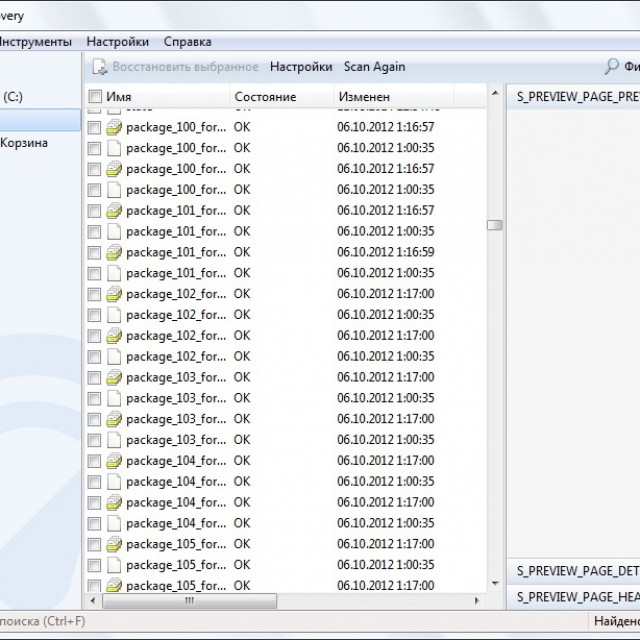
Task: Click file icon of first package_102_for row
Action: [x=113, y=294]
